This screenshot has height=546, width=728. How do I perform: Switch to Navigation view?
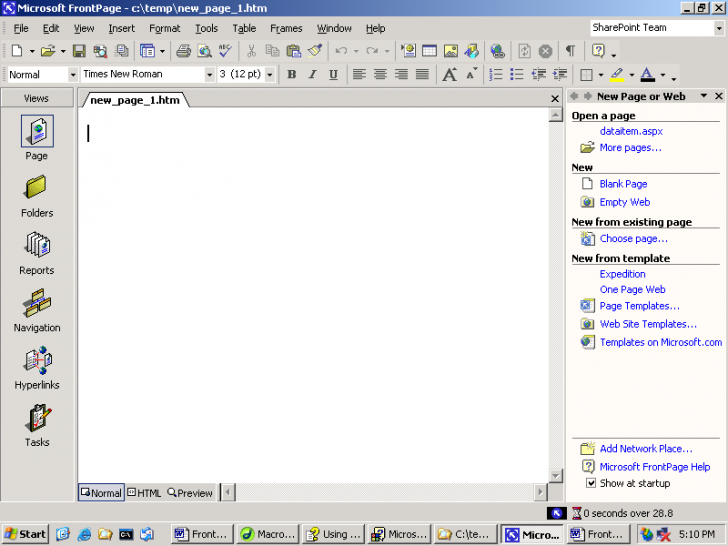pyautogui.click(x=37, y=310)
